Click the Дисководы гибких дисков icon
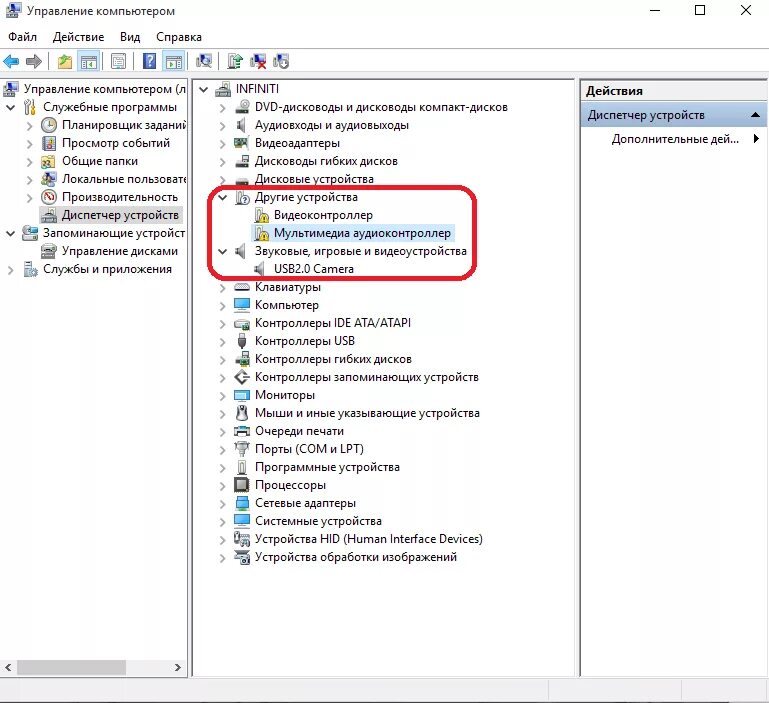Screen dimensions: 769x703 [x=241, y=161]
